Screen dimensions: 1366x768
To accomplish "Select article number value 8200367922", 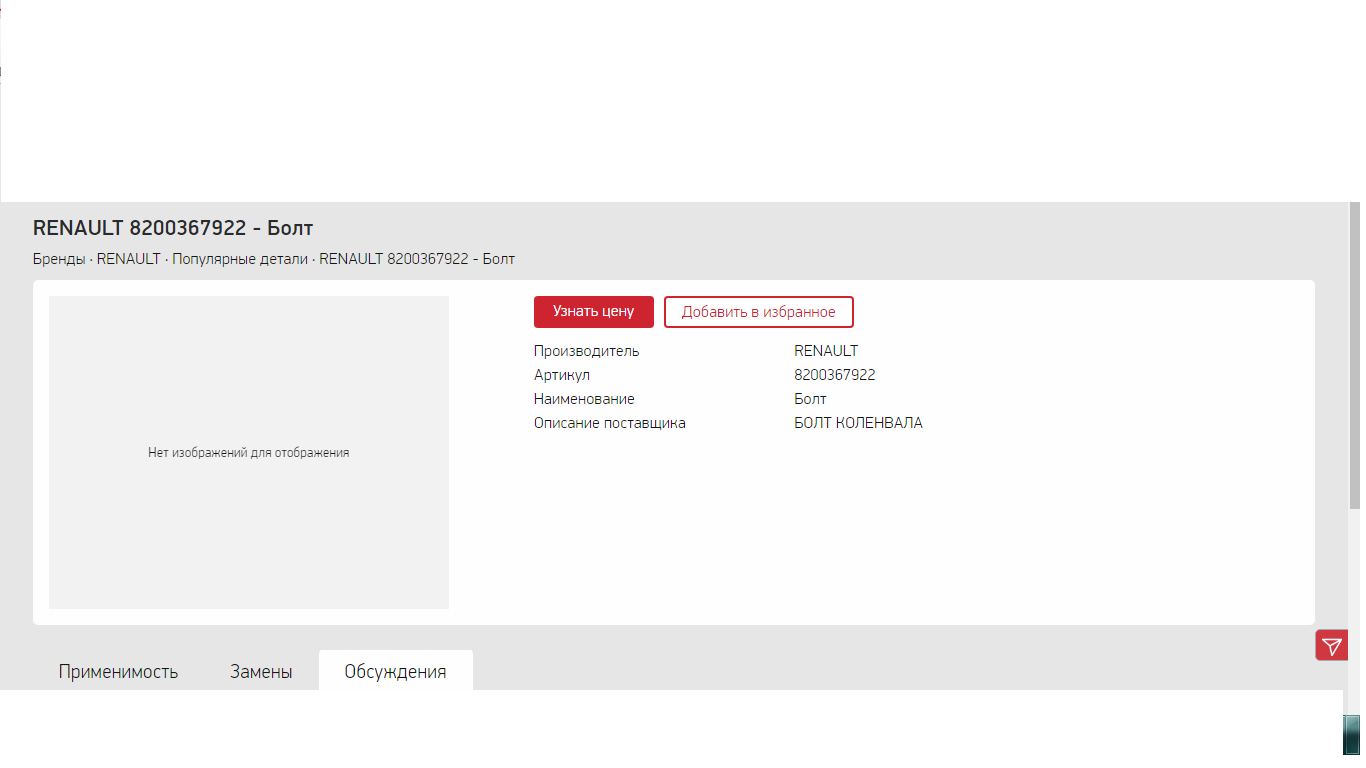I will click(x=834, y=375).
